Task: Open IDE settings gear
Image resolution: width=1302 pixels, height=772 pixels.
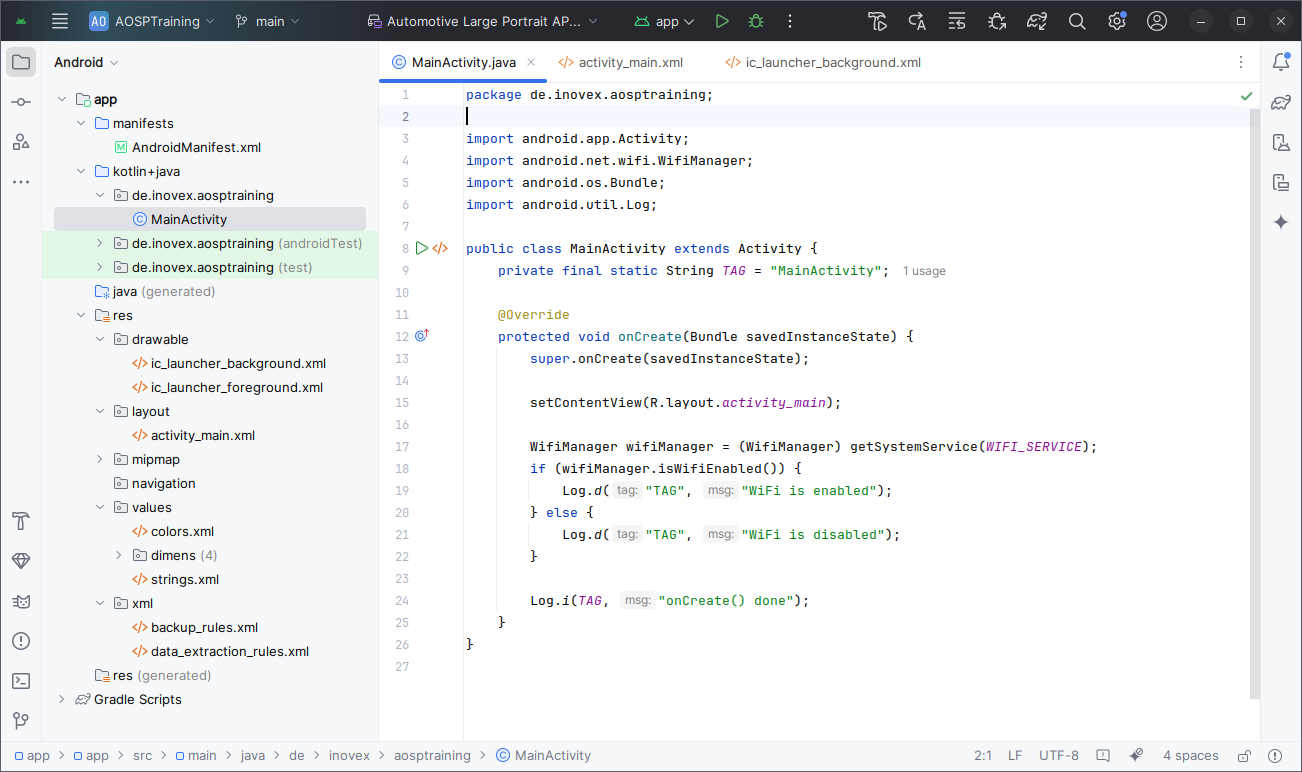Action: coord(1117,21)
